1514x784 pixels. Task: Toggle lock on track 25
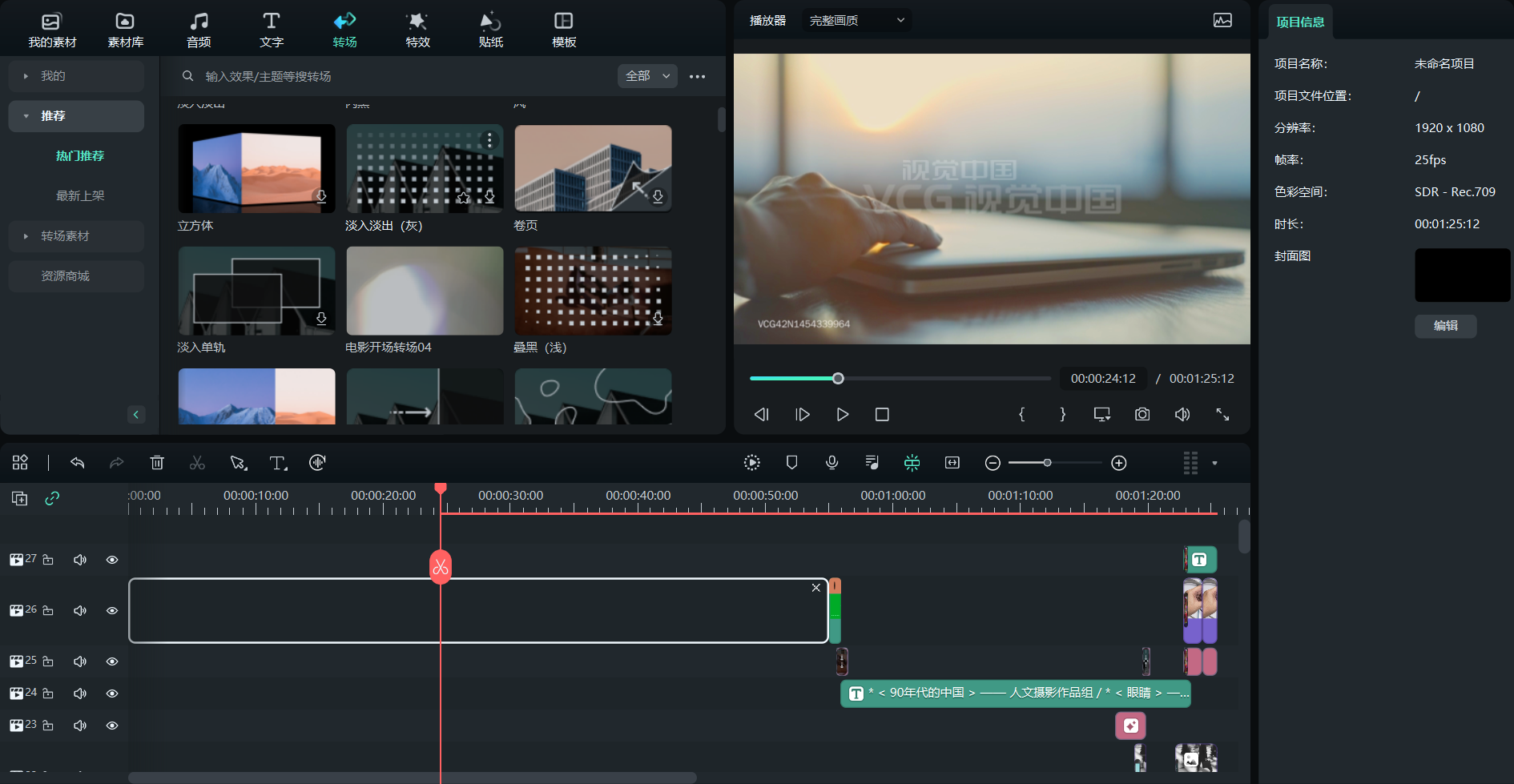click(x=48, y=661)
